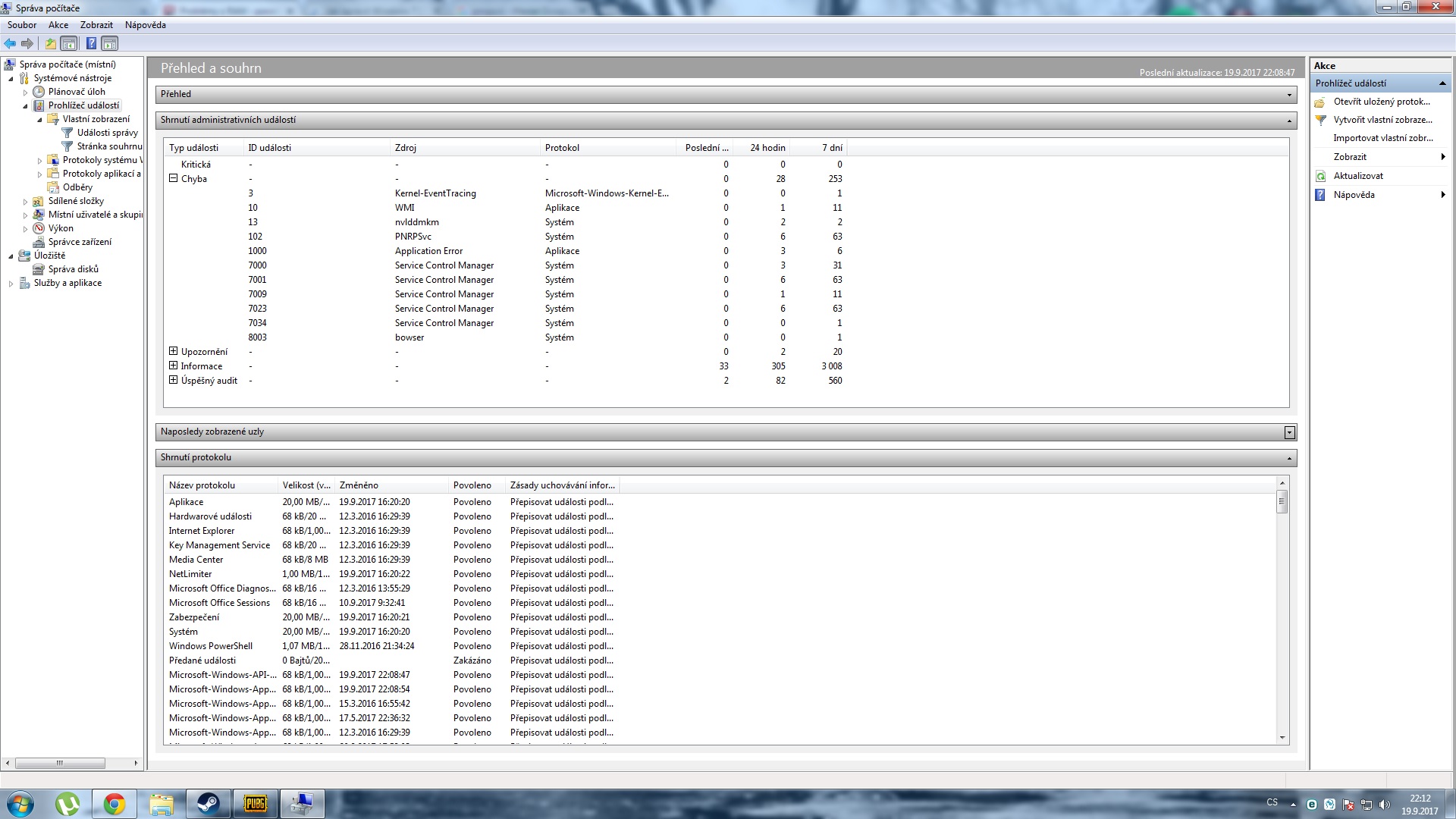Screen dimensions: 1456x819
Task: Select Správce zařízení in the tree
Action: [80, 242]
